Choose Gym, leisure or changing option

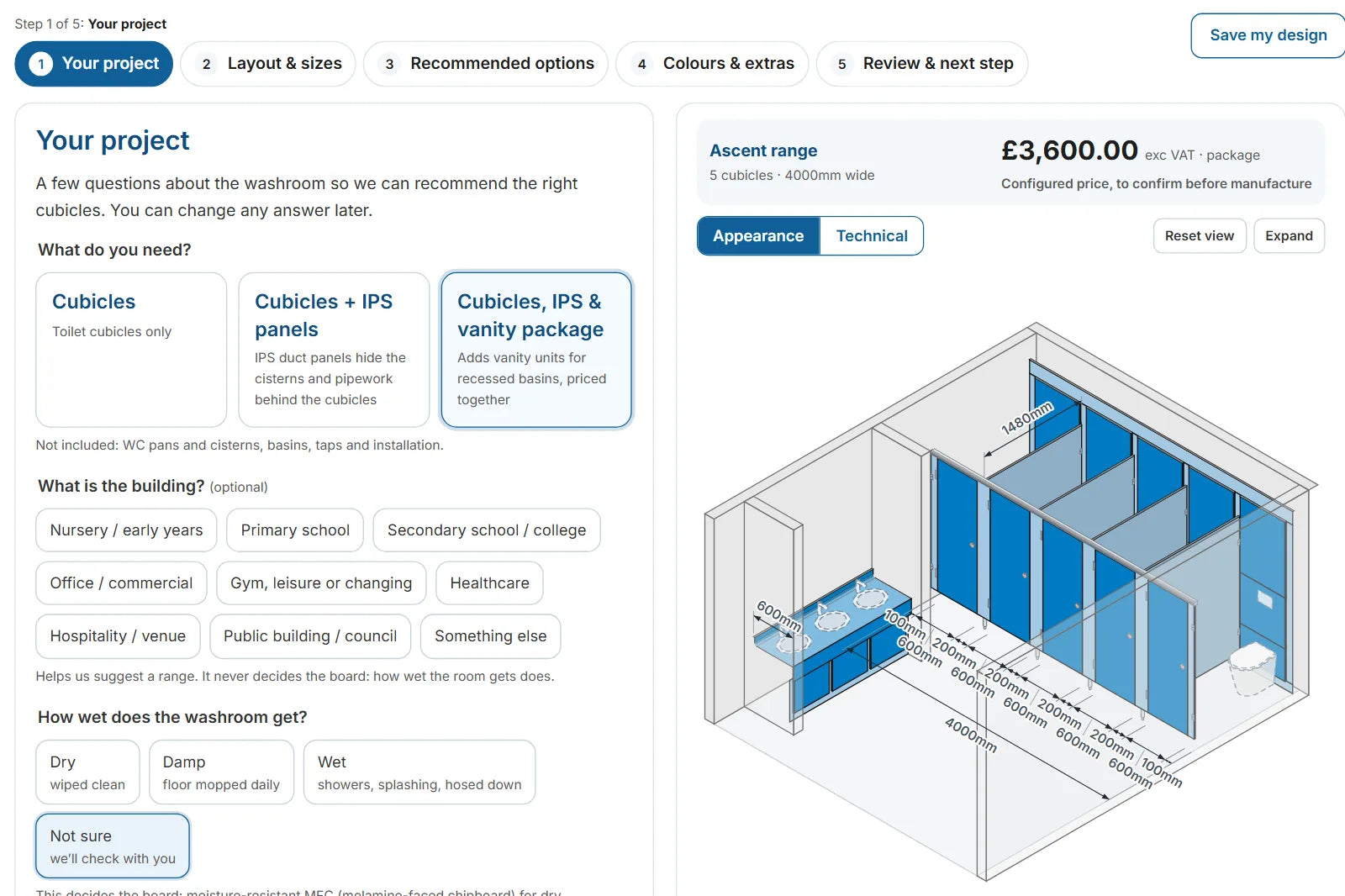[321, 583]
